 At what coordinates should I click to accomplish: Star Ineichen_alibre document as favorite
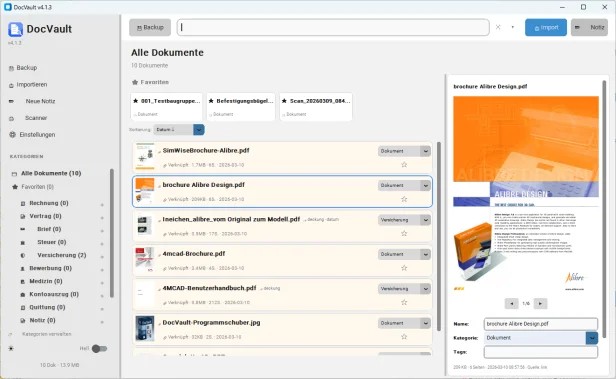tap(404, 234)
